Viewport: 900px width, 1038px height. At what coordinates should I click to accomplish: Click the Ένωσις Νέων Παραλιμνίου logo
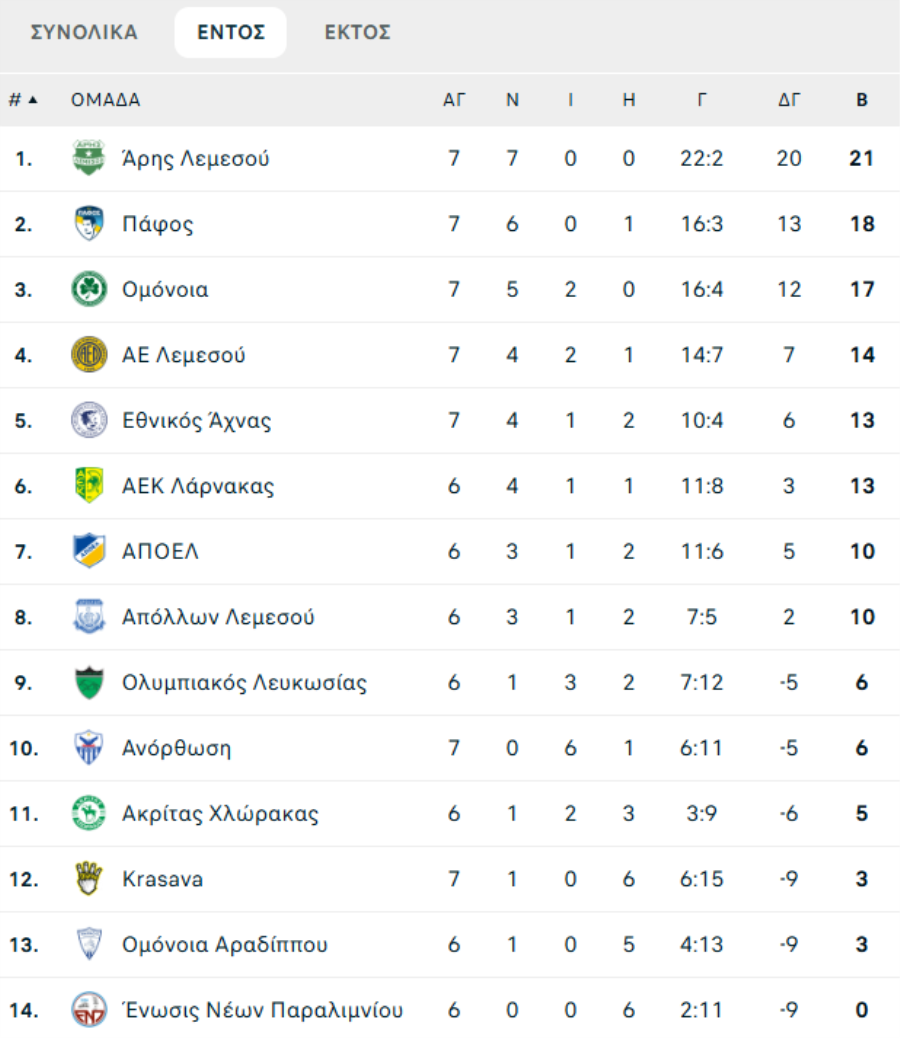point(89,1010)
